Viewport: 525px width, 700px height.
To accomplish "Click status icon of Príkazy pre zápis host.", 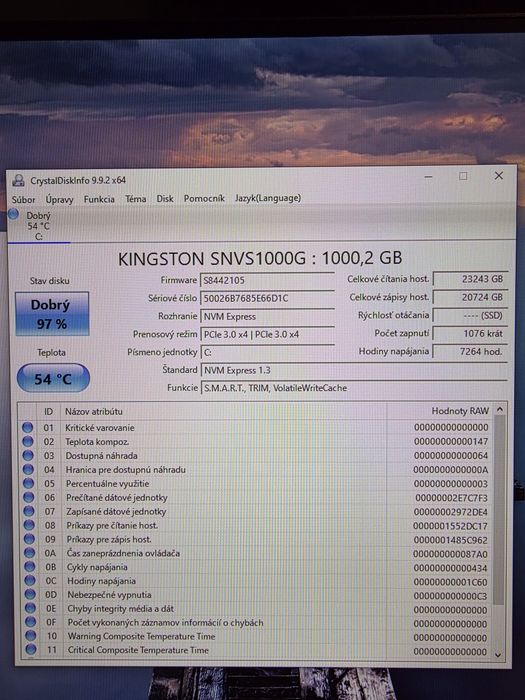I will coord(29,539).
